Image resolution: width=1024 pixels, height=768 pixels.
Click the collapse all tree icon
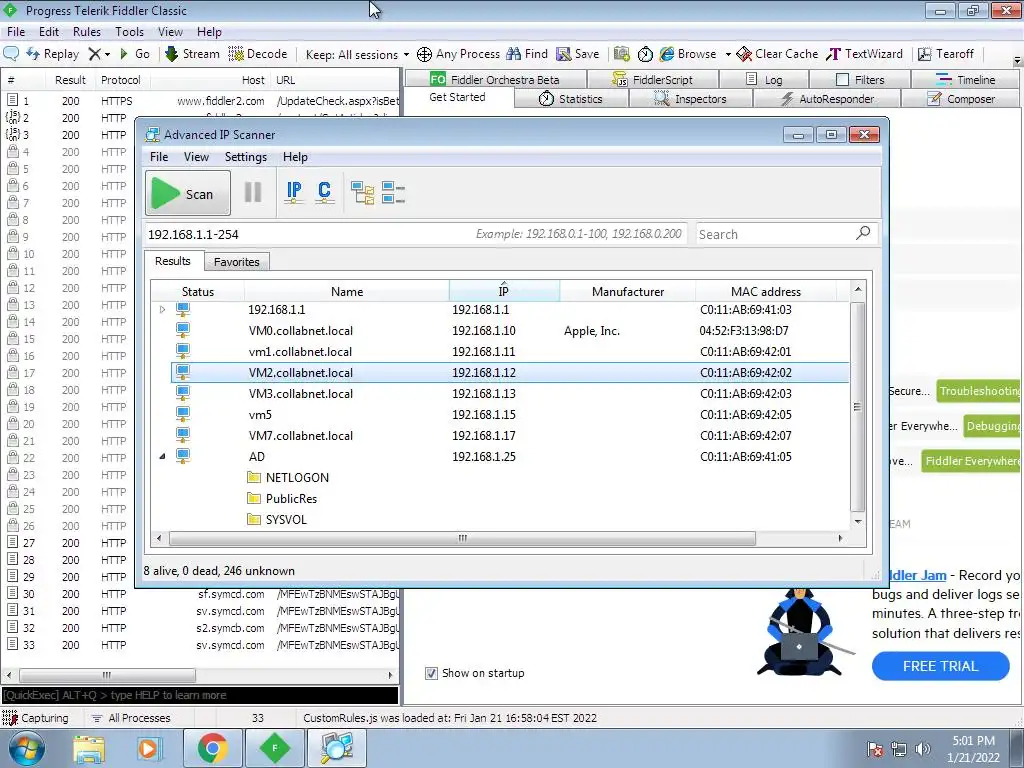click(393, 193)
